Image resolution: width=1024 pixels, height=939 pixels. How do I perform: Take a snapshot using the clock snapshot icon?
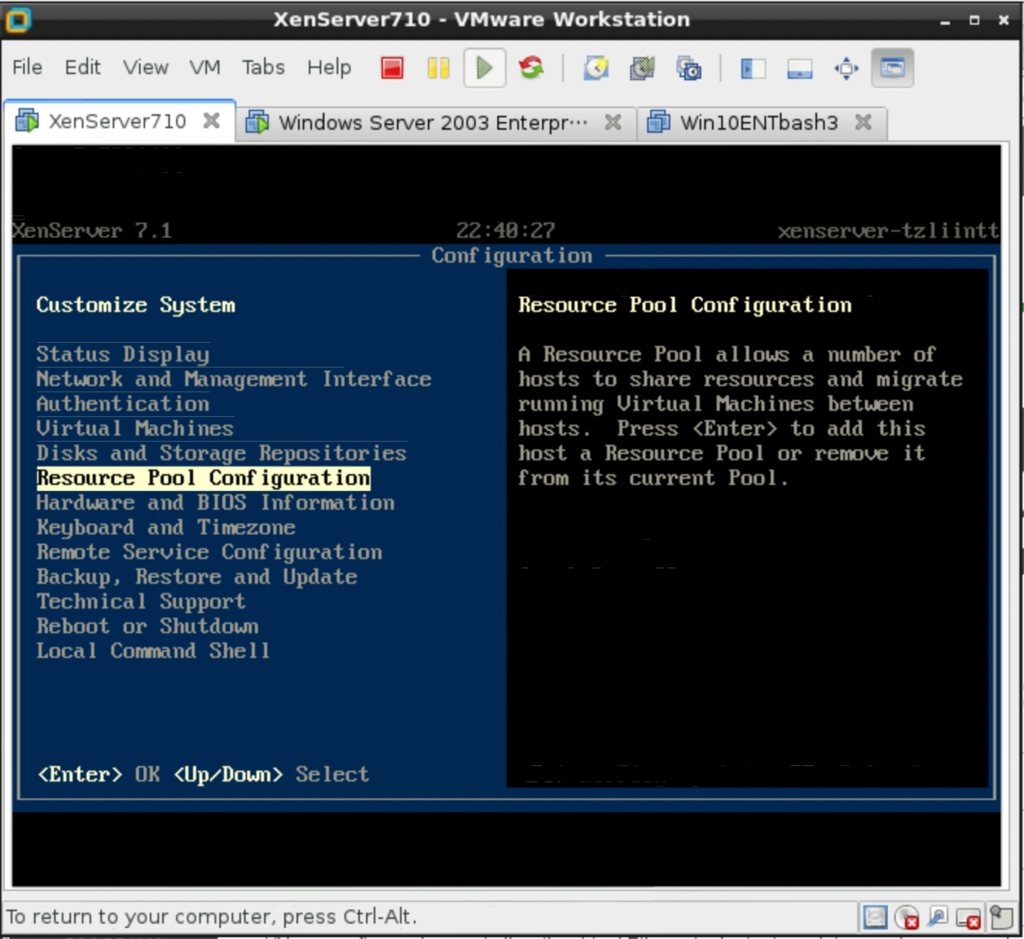[596, 68]
